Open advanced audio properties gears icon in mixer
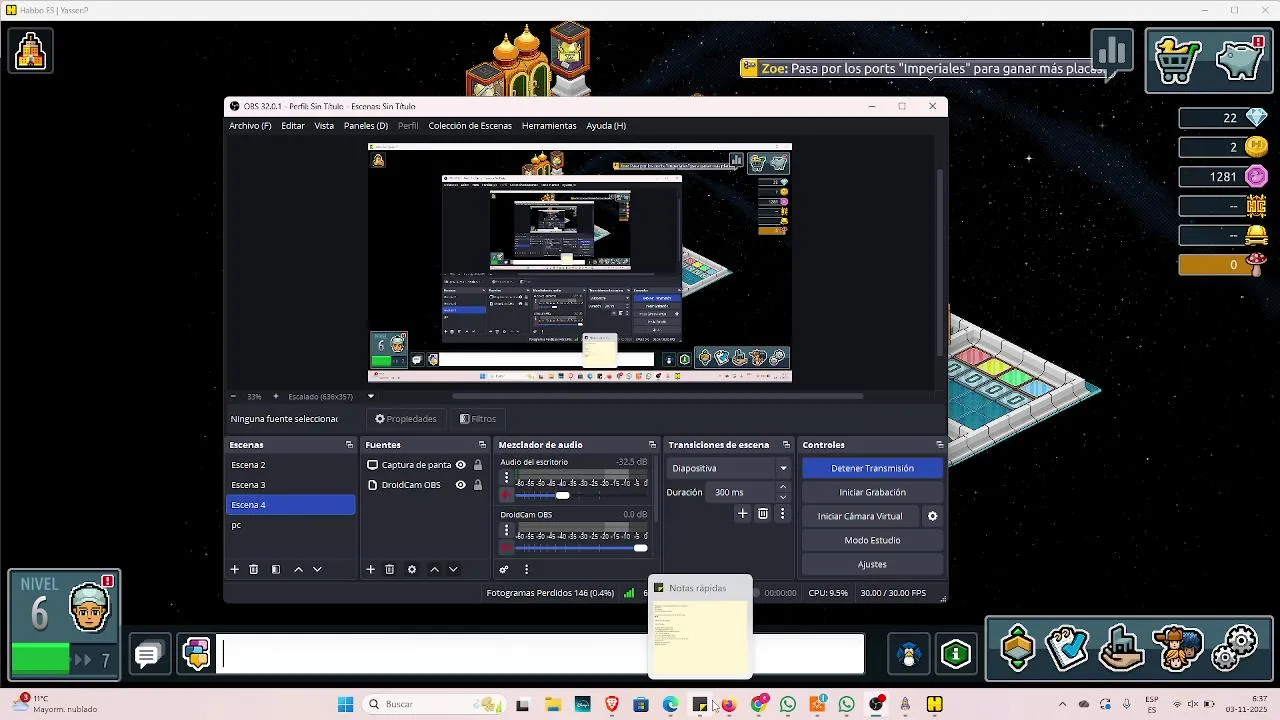 pyautogui.click(x=504, y=569)
